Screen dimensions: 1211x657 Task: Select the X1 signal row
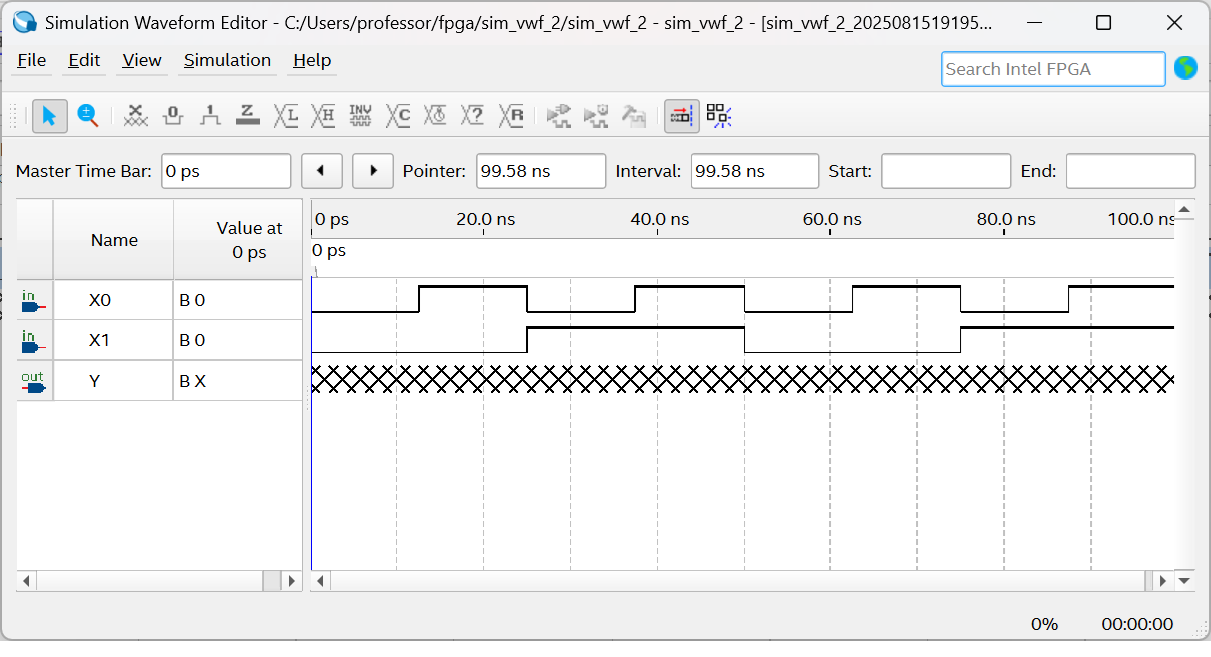pos(100,340)
